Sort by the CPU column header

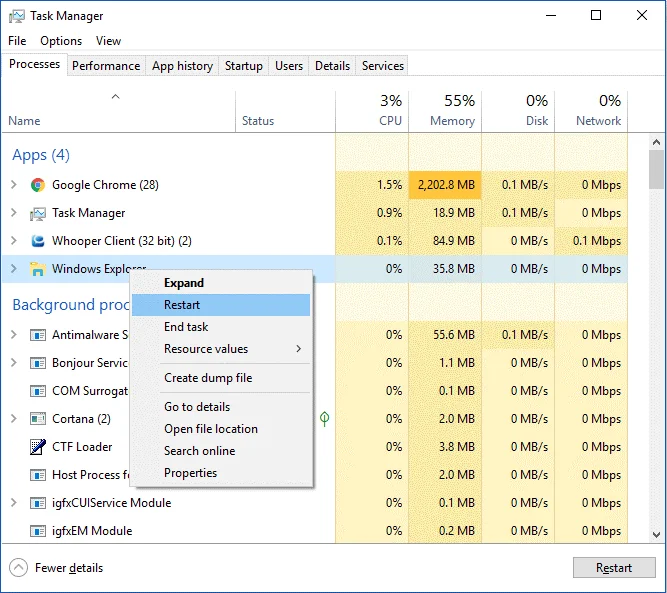click(372, 111)
